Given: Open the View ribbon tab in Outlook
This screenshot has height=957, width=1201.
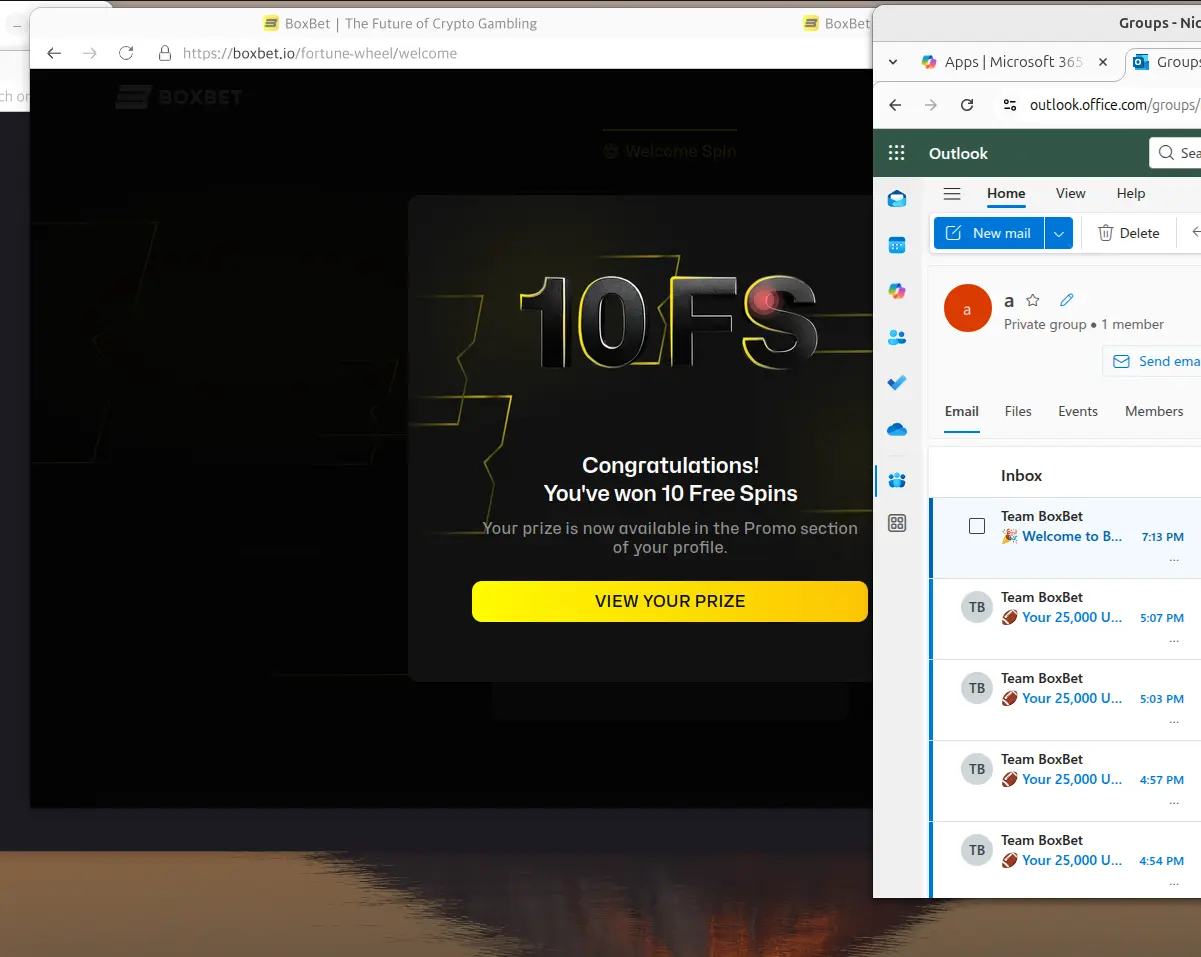Looking at the screenshot, I should (x=1070, y=194).
